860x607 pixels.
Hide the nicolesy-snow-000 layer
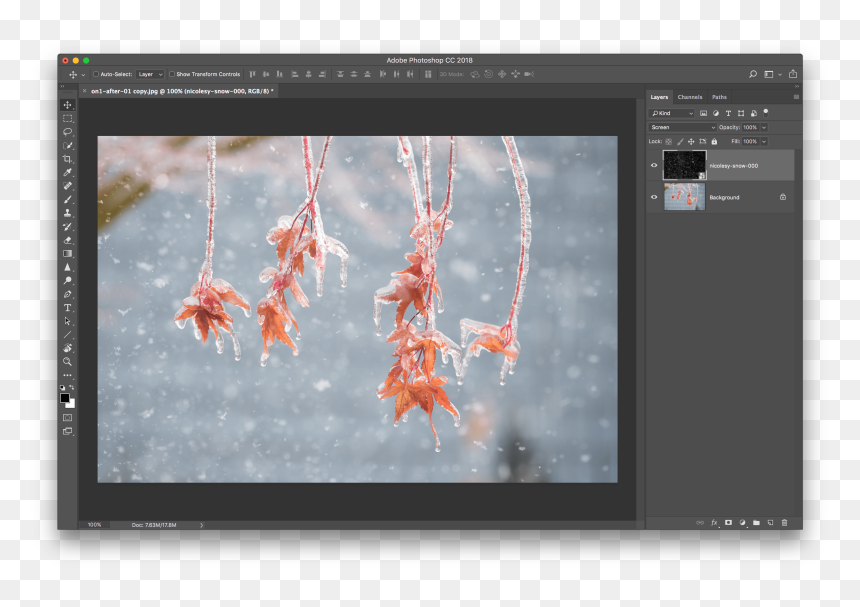pos(654,165)
